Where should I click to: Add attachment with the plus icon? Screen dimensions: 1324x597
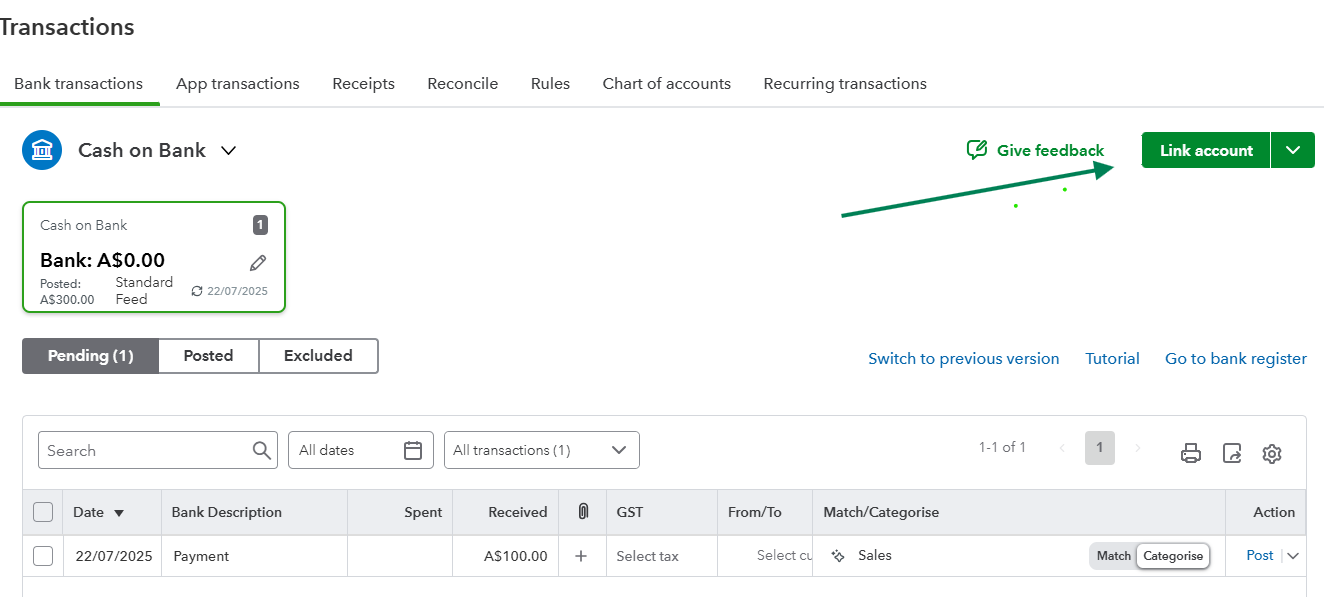pos(581,556)
